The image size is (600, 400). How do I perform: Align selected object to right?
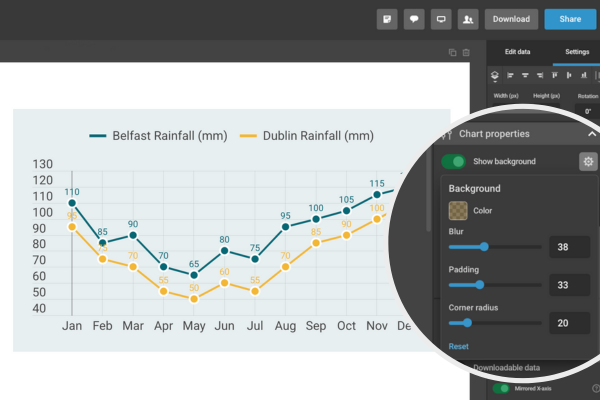[x=540, y=75]
